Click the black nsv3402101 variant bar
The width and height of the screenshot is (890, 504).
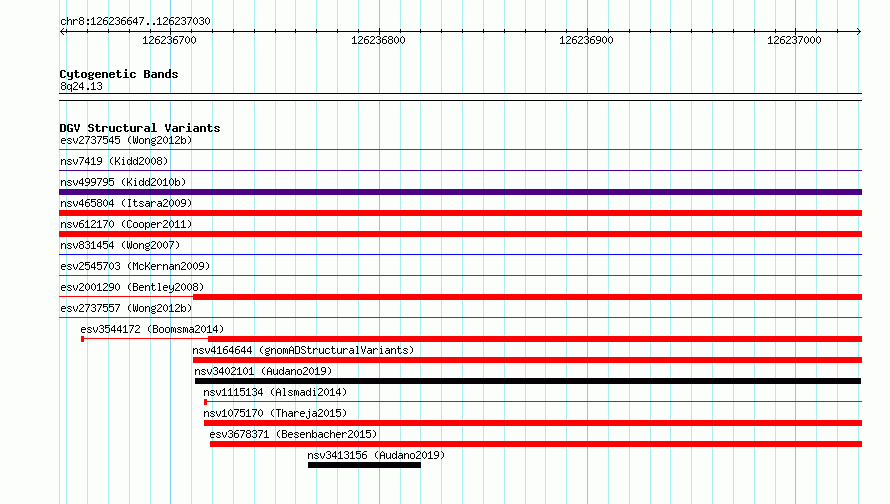coord(528,381)
